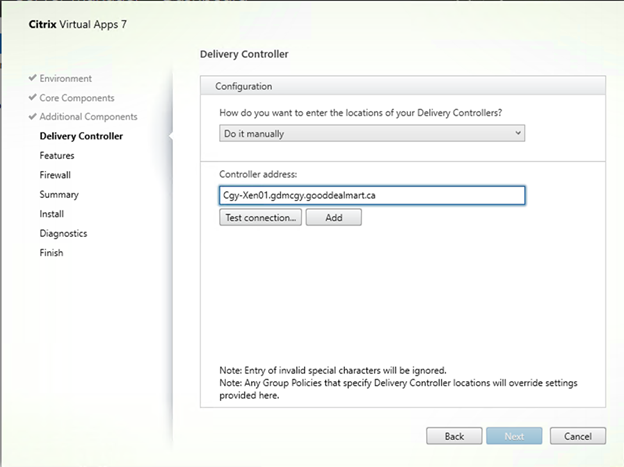Select Core Components step in sidebar
624x467 pixels.
pos(77,98)
